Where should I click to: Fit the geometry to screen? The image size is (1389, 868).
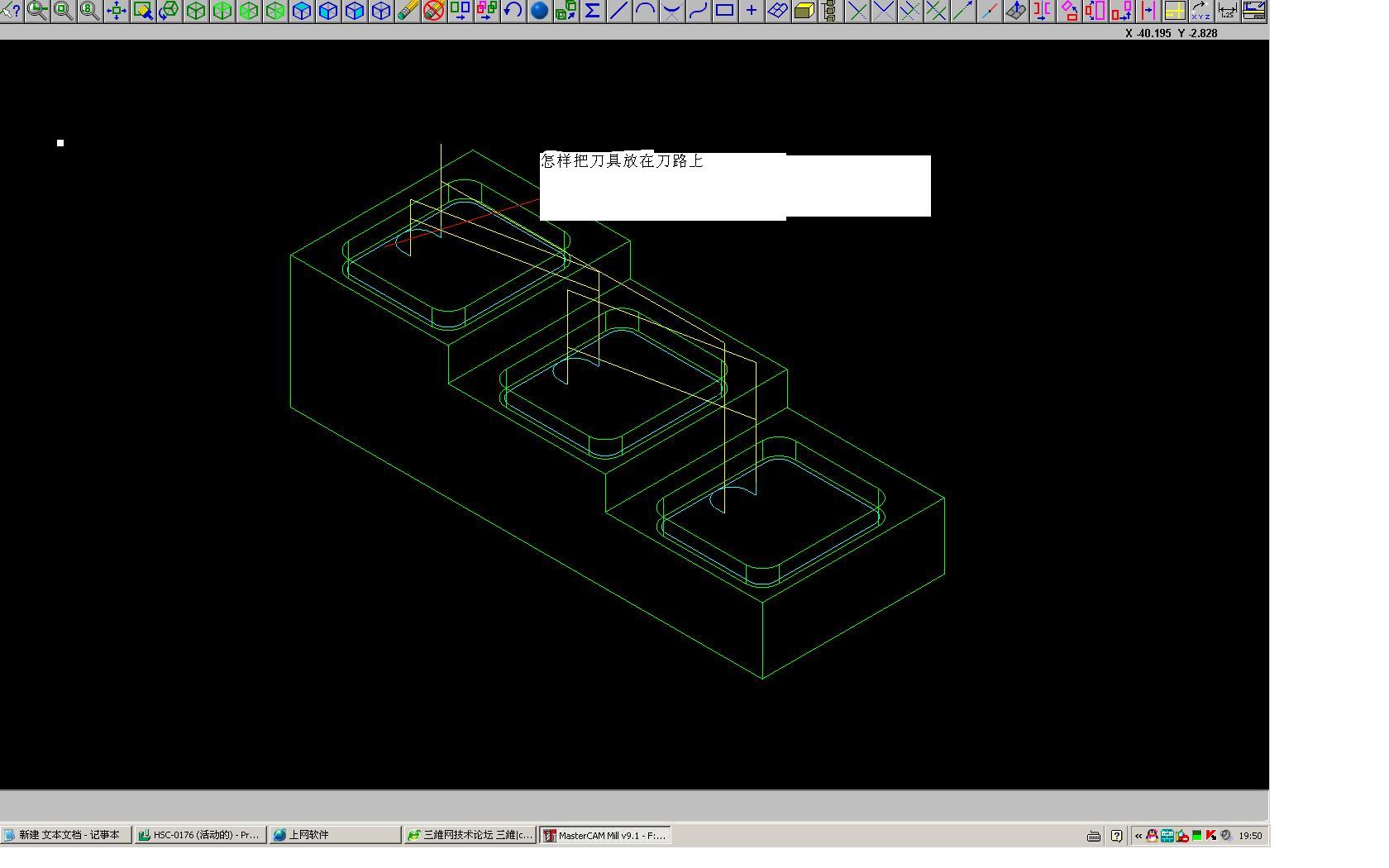tap(117, 11)
